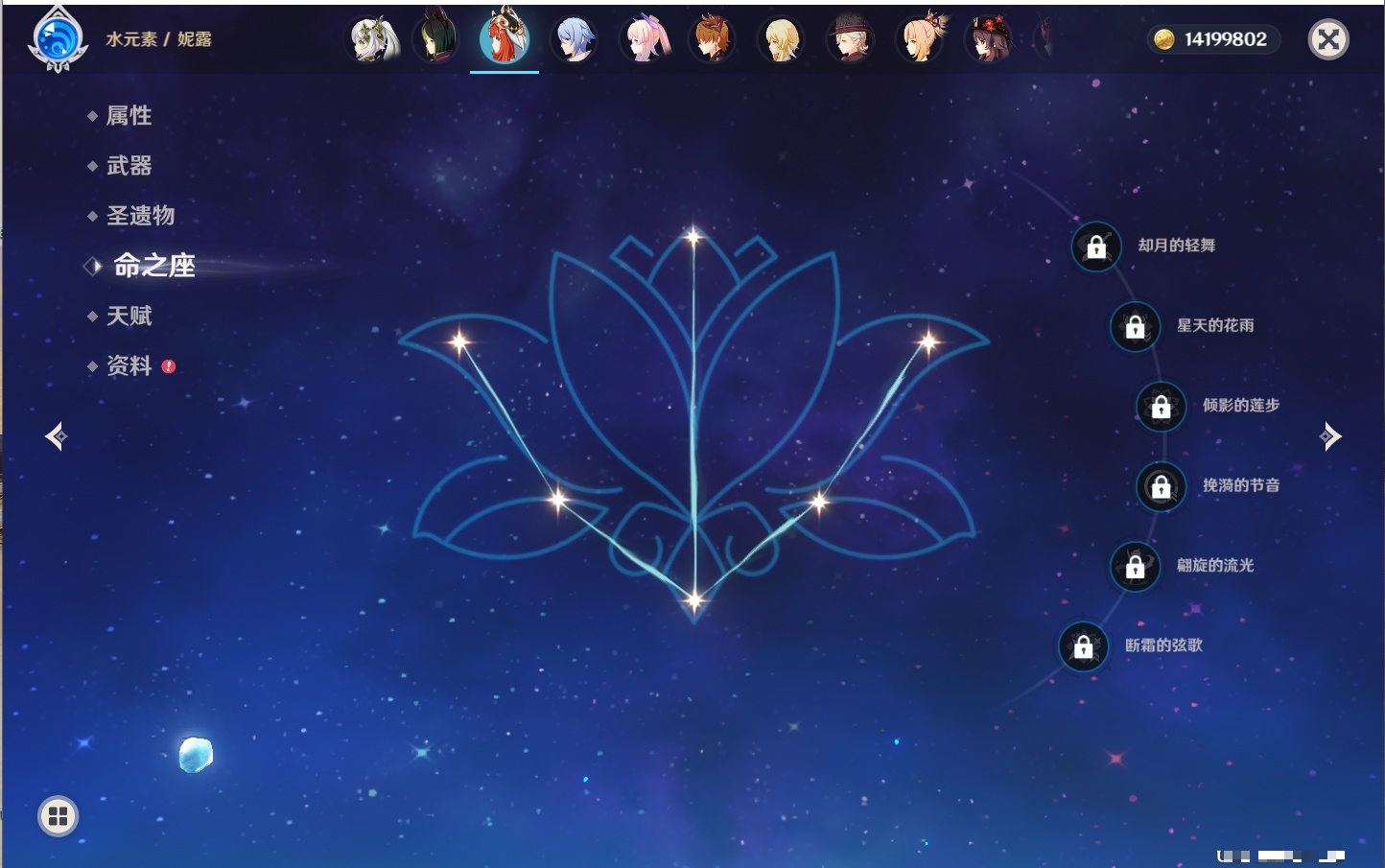This screenshot has height=868, width=1385.
Task: Select Tighnari's dark green-haired avatar
Action: pos(435,38)
